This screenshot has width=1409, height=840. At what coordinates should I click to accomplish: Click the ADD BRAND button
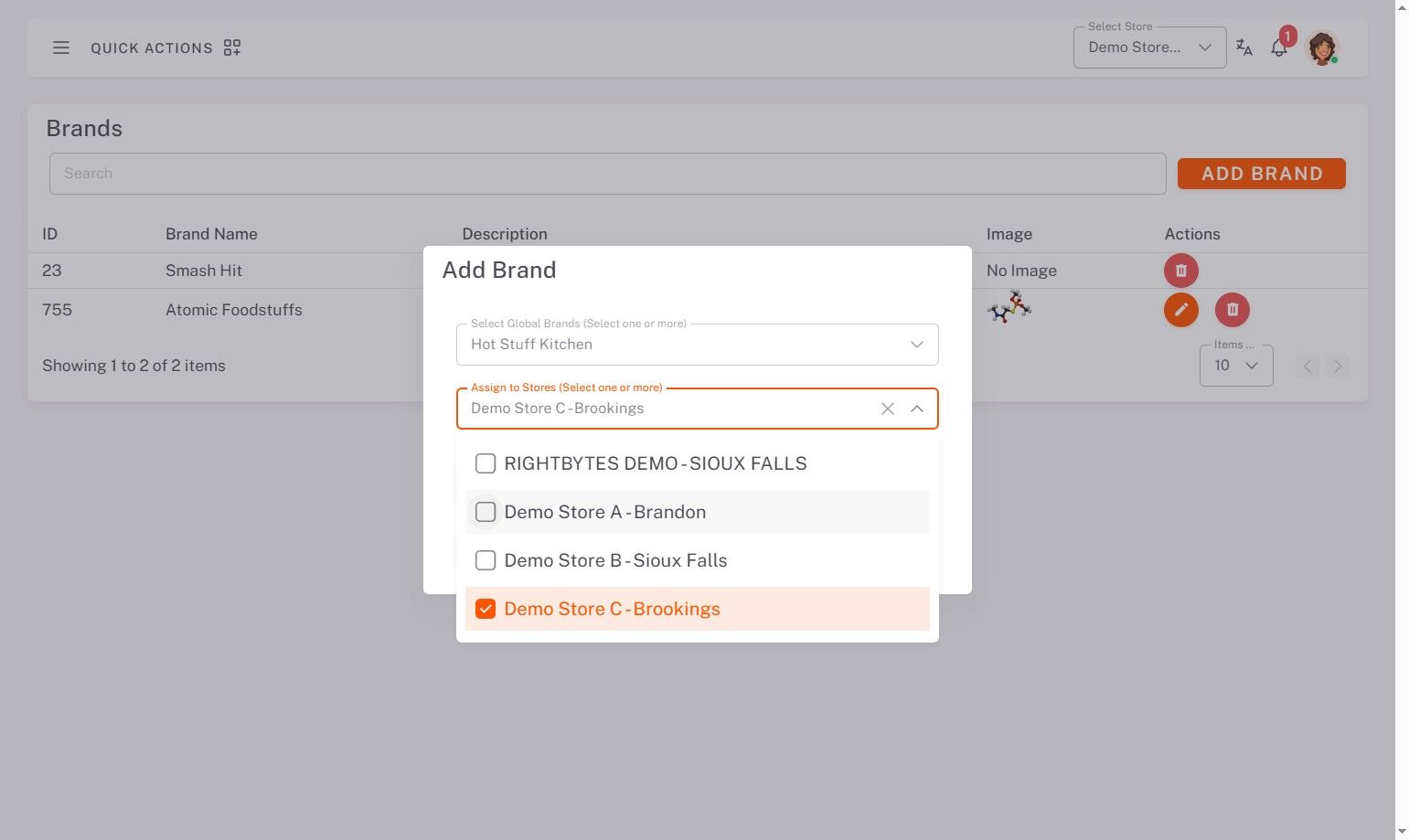pyautogui.click(x=1261, y=174)
